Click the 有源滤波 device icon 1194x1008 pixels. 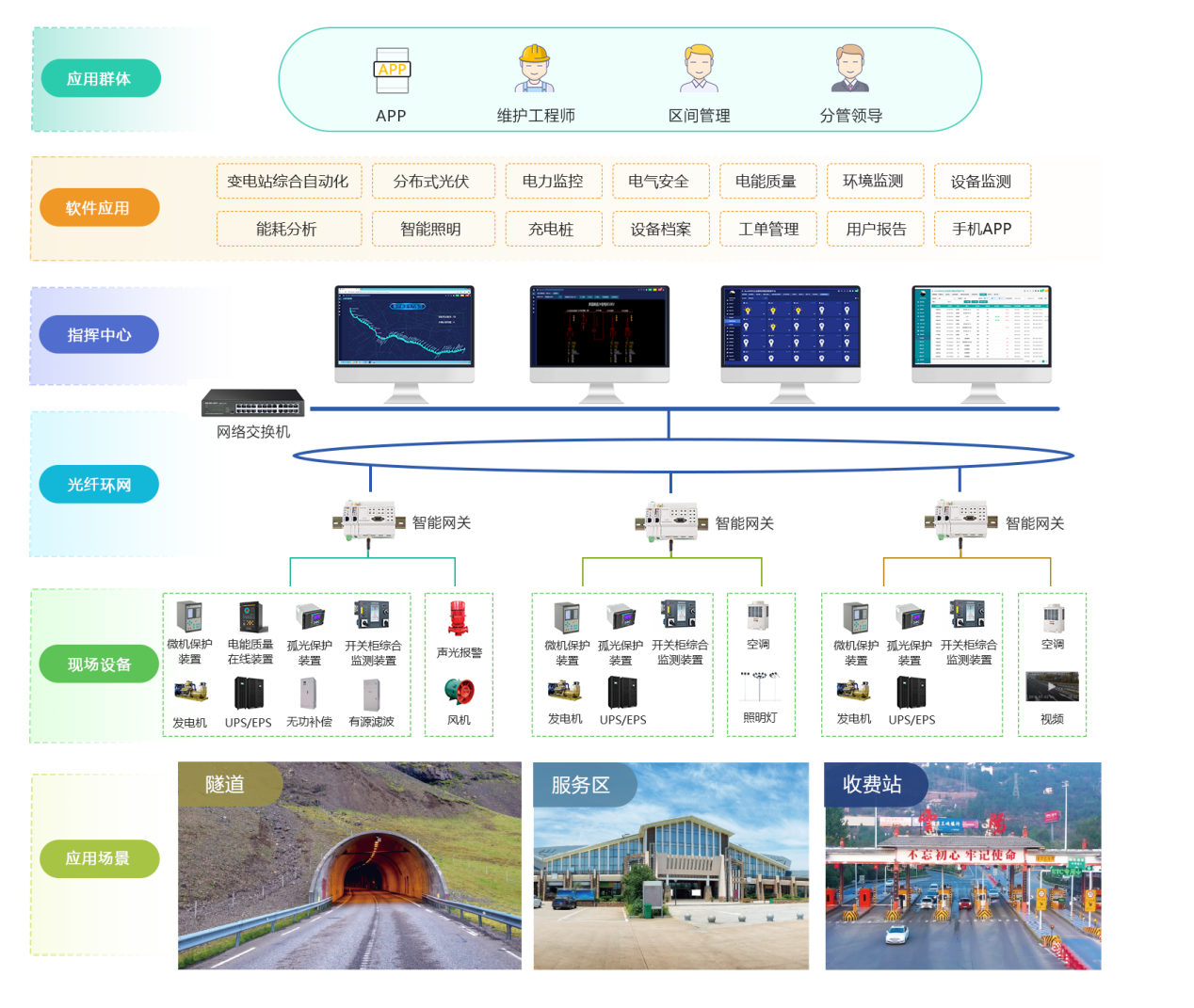(x=372, y=695)
